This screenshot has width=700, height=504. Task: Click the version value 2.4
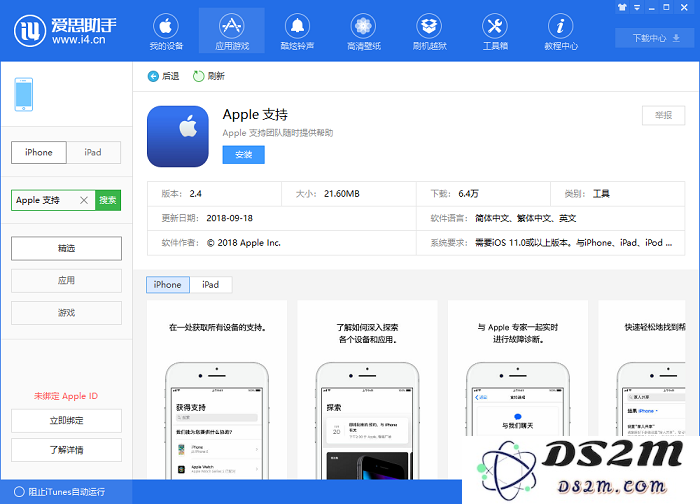click(196, 194)
